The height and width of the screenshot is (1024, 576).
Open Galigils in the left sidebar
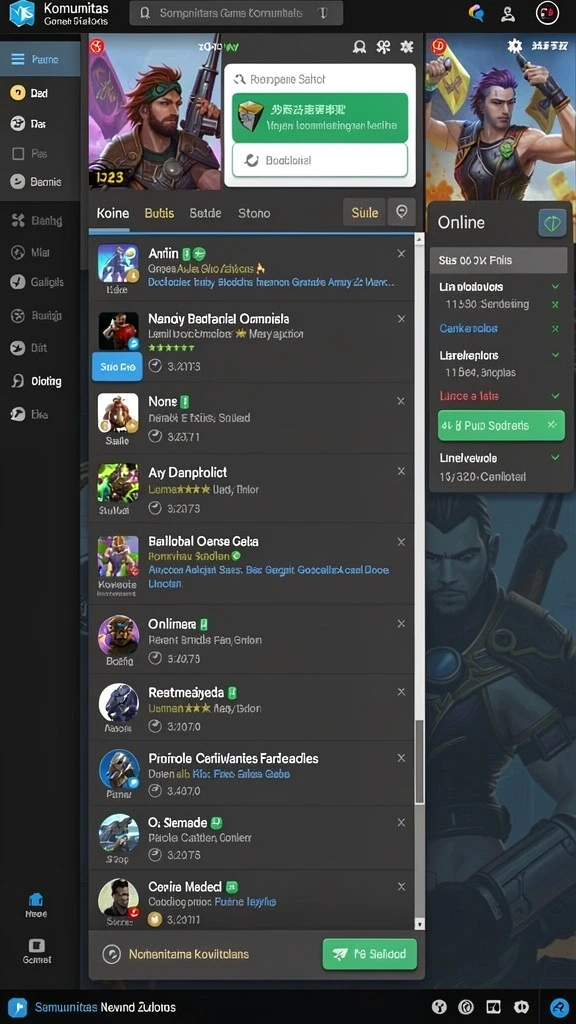click(x=39, y=282)
